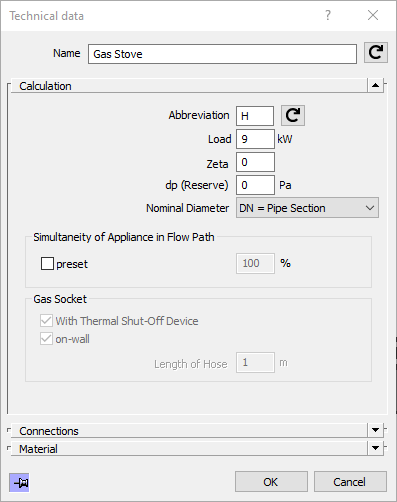The width and height of the screenshot is (397, 502).
Task: Reset the Name field with its refresh icon
Action: [x=376, y=53]
